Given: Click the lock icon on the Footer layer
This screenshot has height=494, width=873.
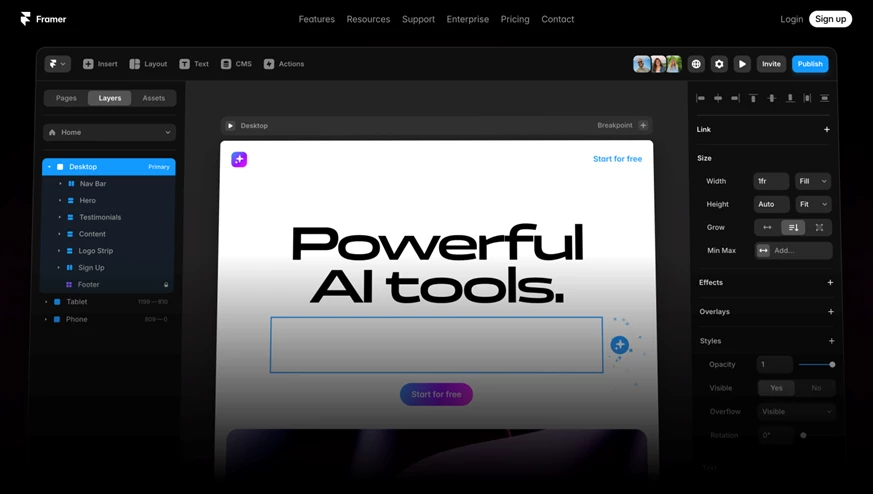Looking at the screenshot, I should 166,285.
